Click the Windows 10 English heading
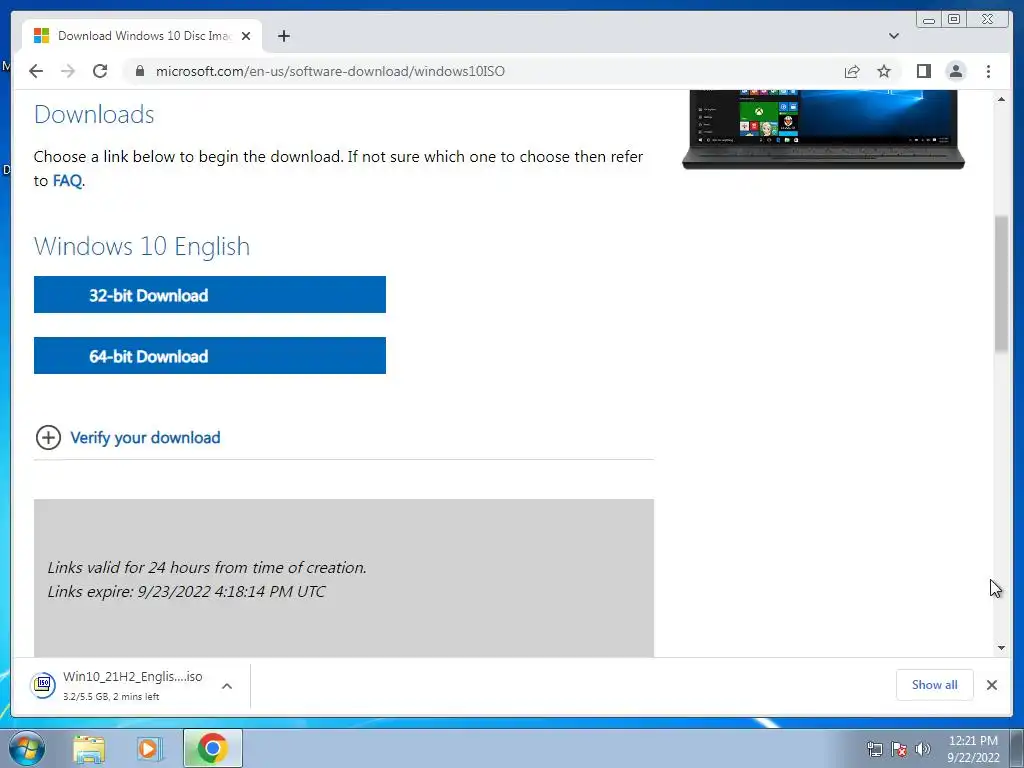Image resolution: width=1024 pixels, height=768 pixels. (142, 246)
